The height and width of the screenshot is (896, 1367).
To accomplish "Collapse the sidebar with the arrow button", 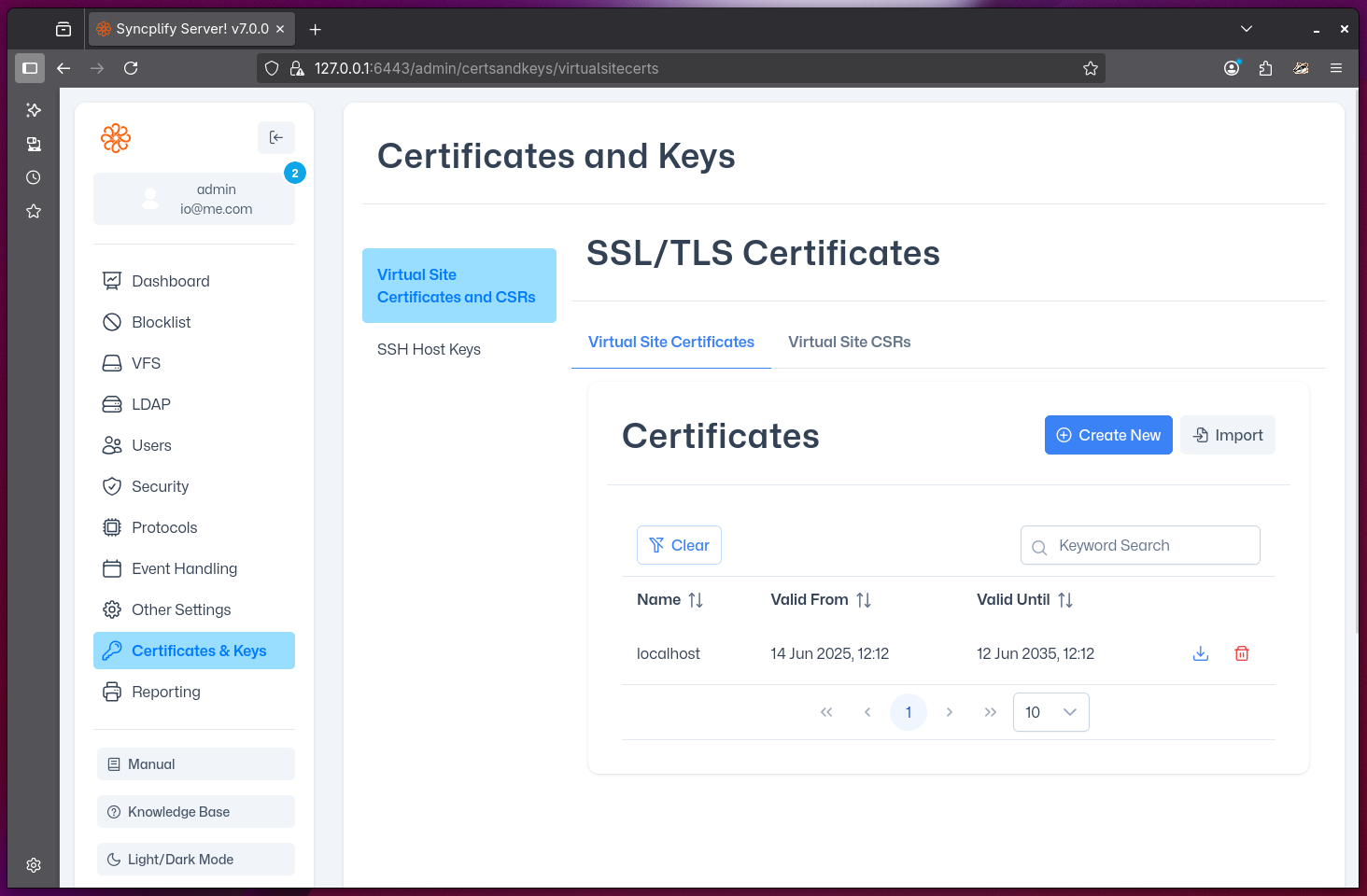I will coord(275,137).
